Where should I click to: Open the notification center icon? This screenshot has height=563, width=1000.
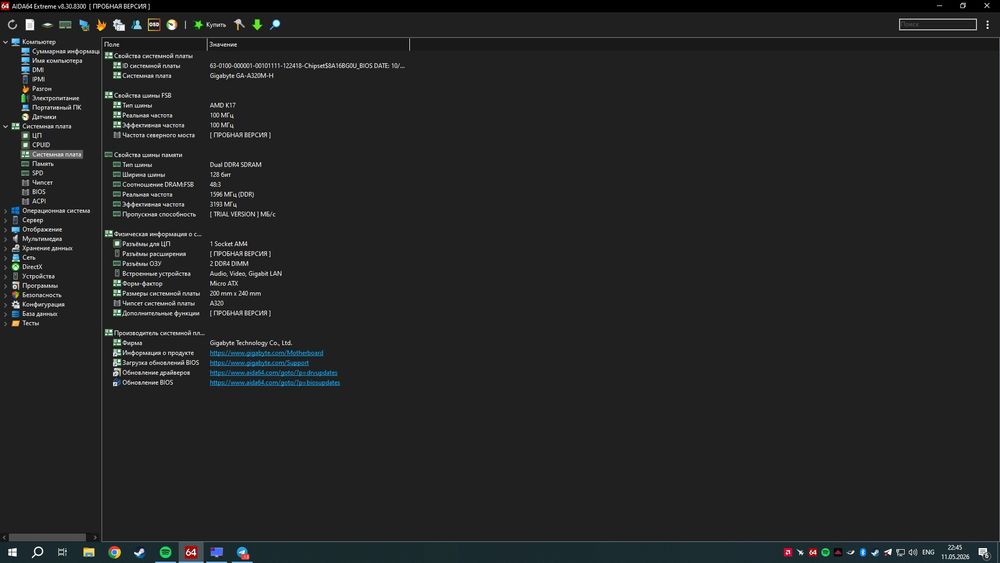tap(984, 552)
